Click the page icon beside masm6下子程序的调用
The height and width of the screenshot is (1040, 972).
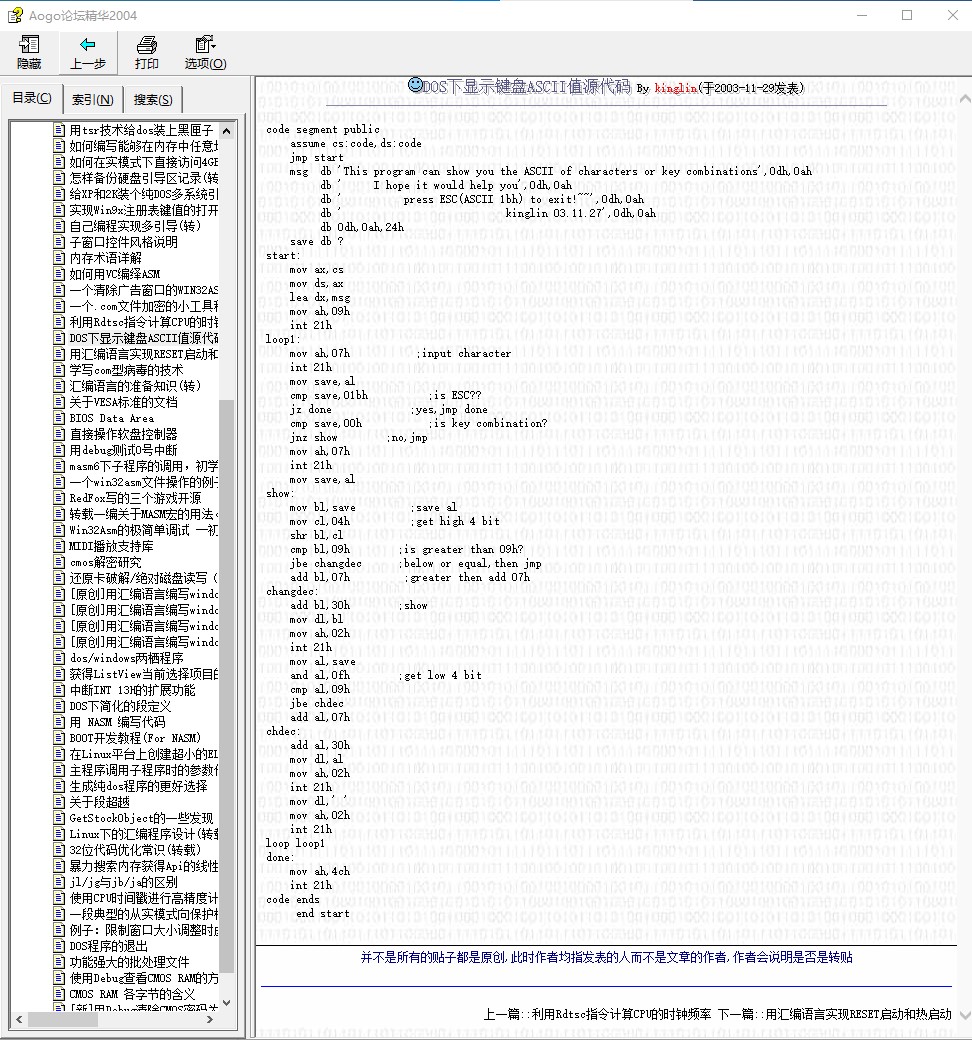click(60, 466)
